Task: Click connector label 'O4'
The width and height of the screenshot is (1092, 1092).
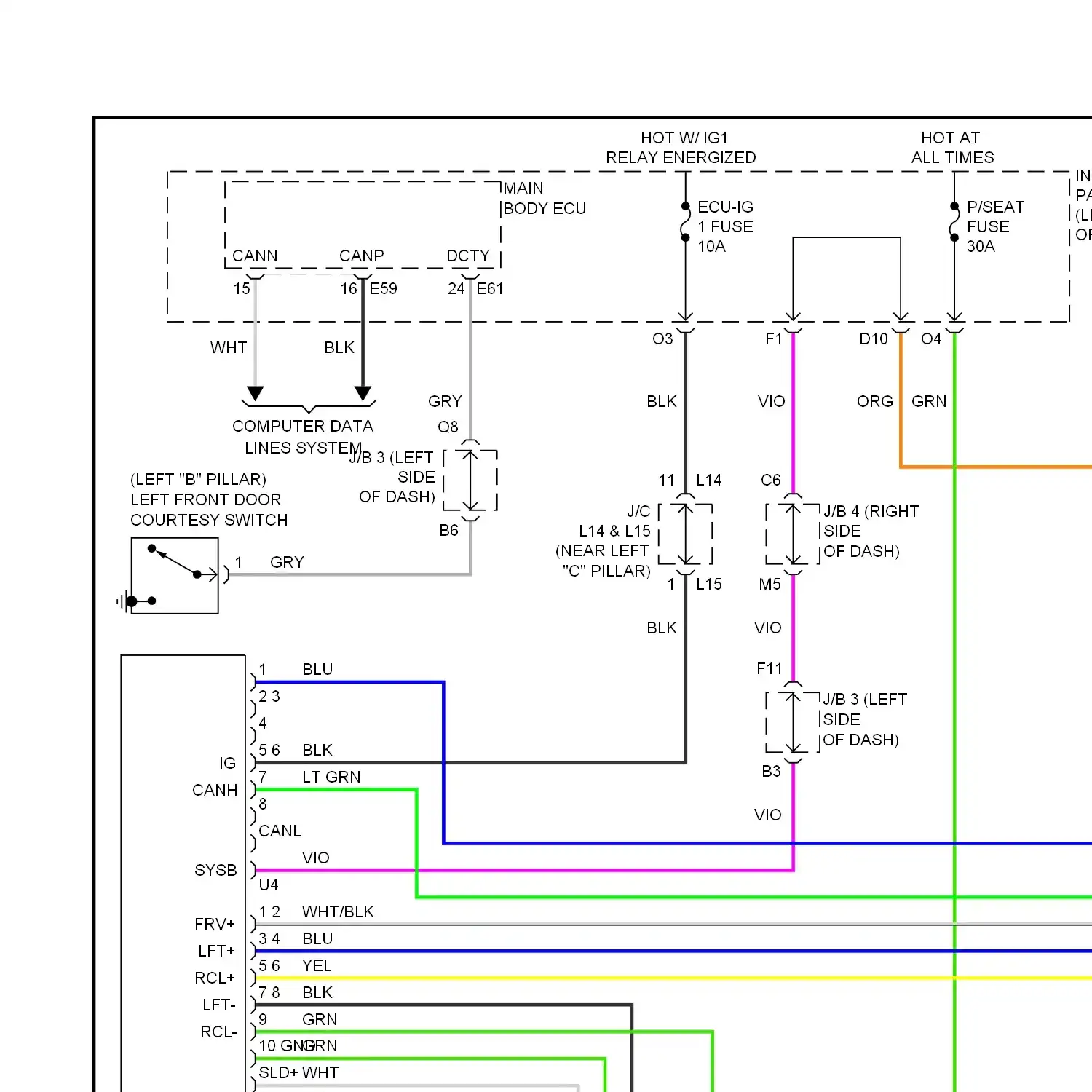Action: pos(931,339)
